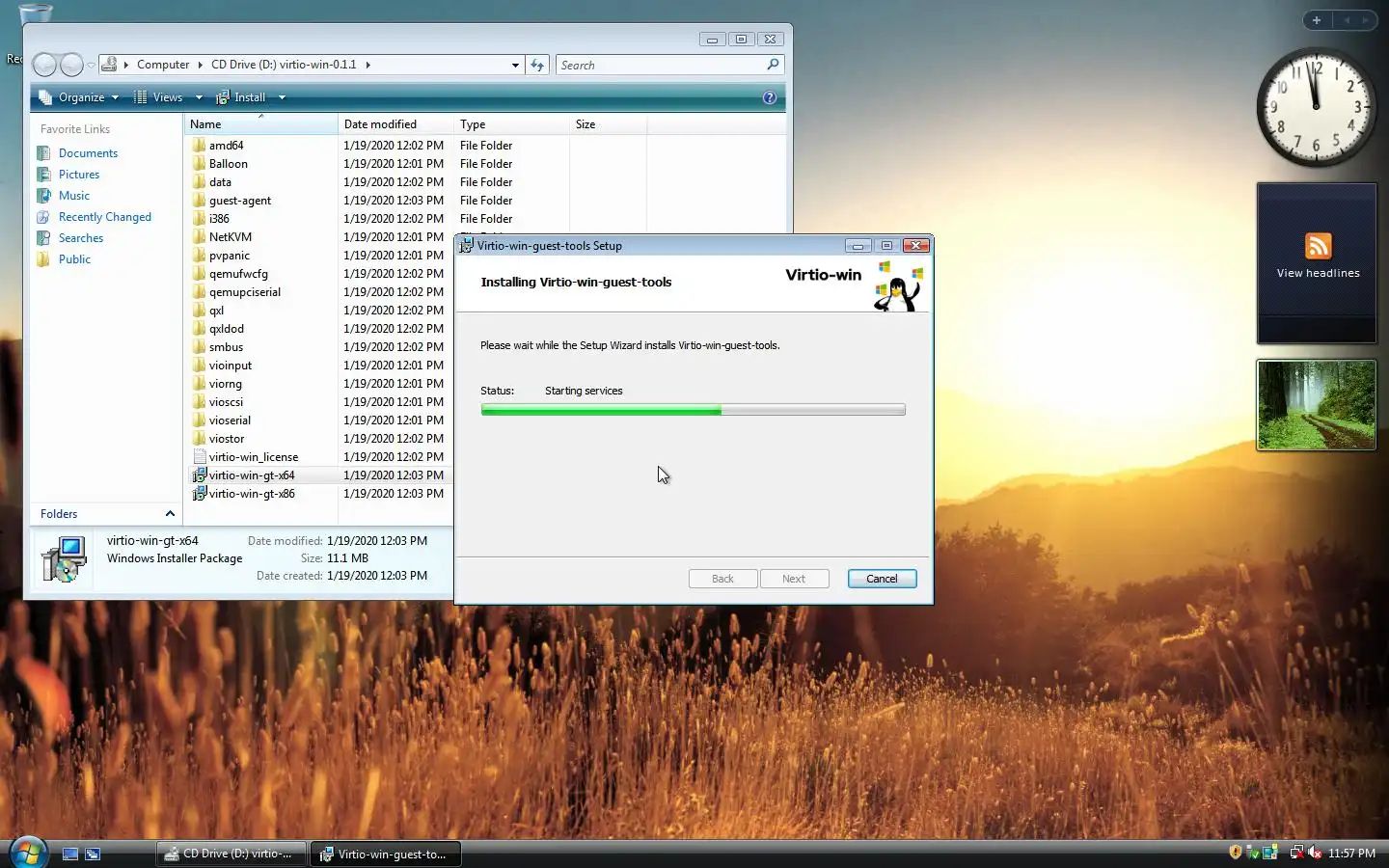Select the vioserial folder row
Viewport: 1389px width, 868px height.
tap(318, 420)
